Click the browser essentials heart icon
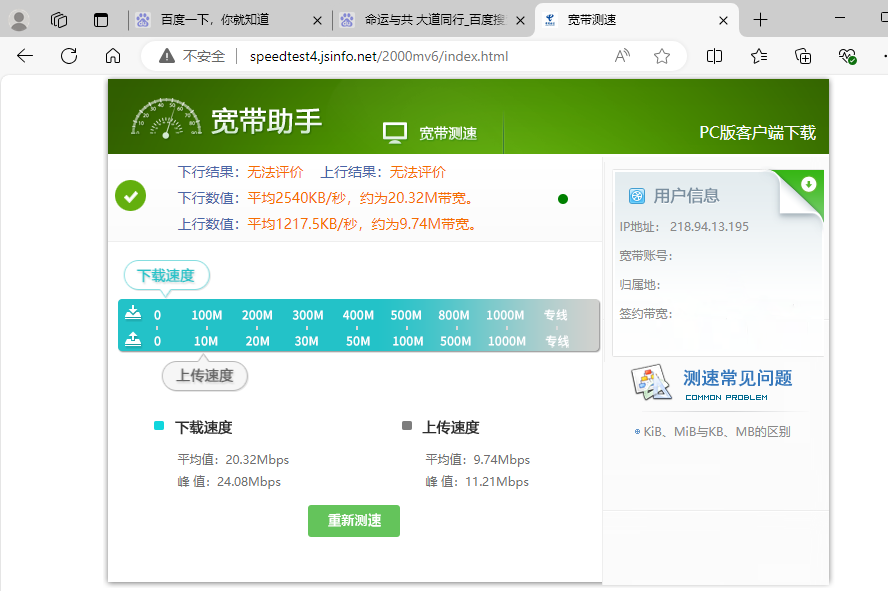Viewport: 888px width, 591px height. 847,56
